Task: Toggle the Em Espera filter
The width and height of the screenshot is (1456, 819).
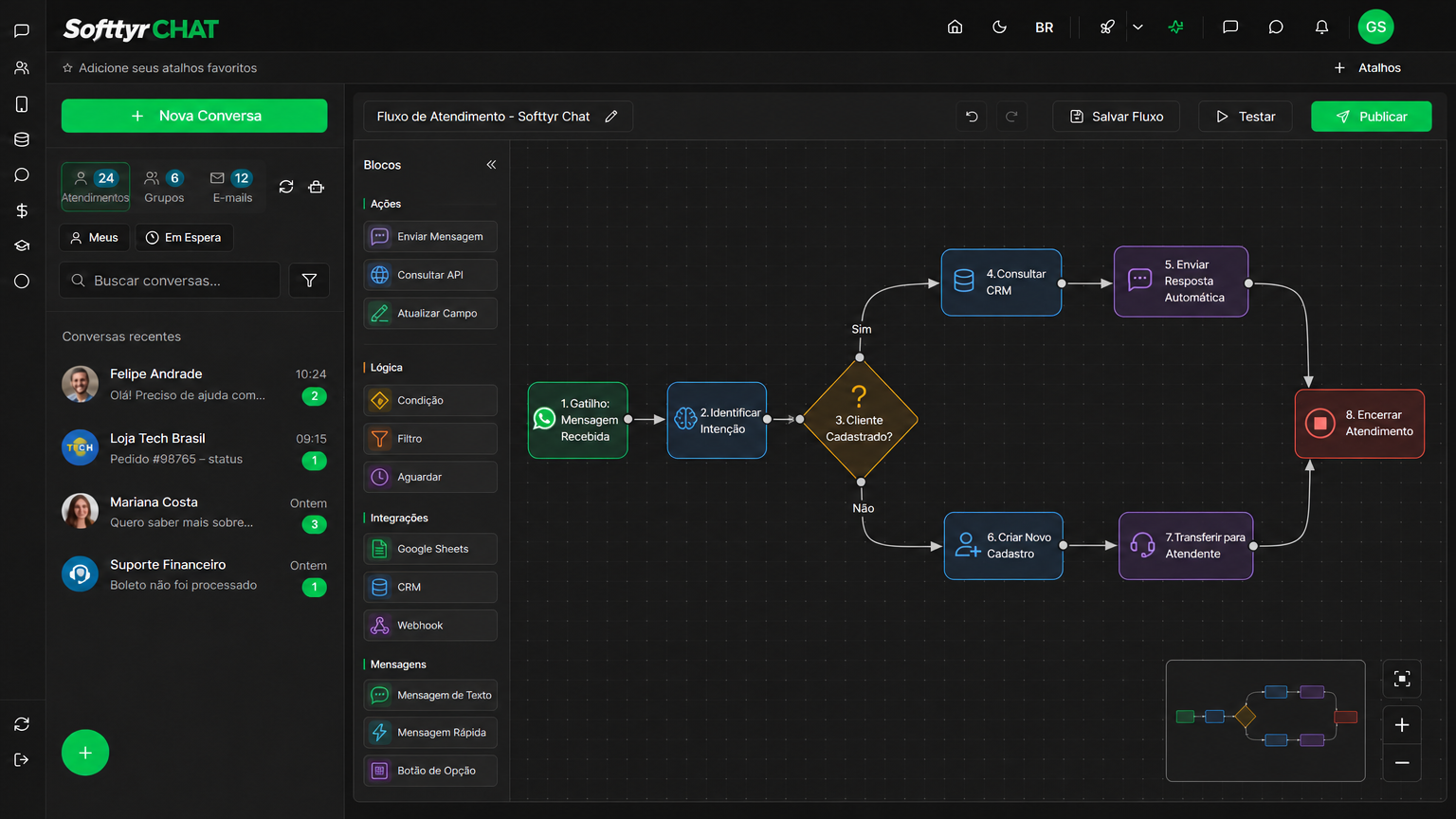Action: pyautogui.click(x=184, y=237)
